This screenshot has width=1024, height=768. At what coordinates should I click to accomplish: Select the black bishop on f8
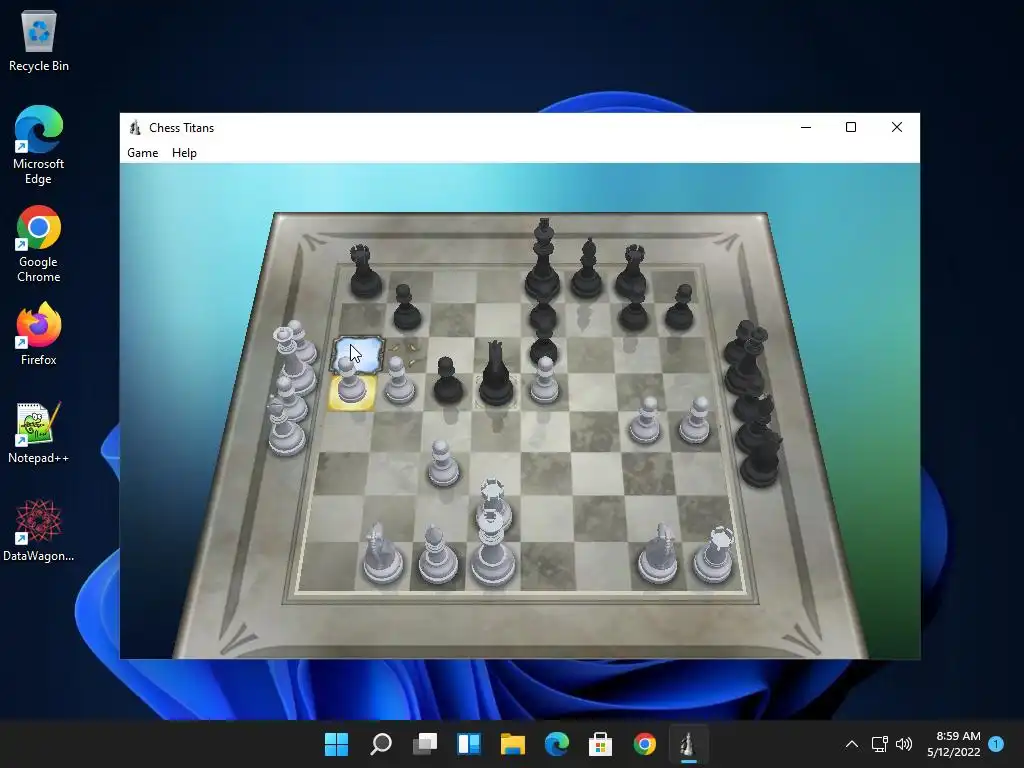587,268
